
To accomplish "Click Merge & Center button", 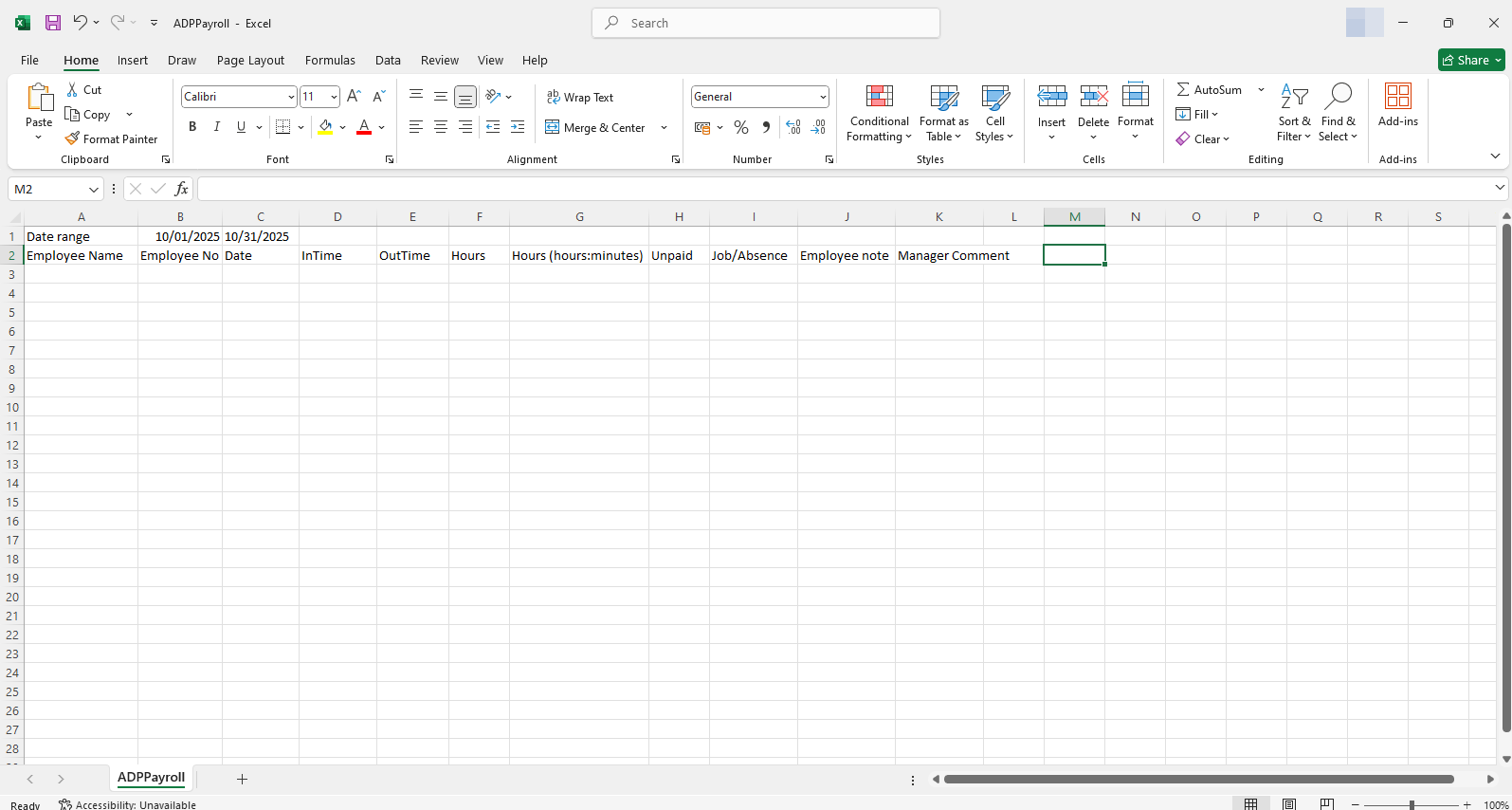I will [x=596, y=127].
